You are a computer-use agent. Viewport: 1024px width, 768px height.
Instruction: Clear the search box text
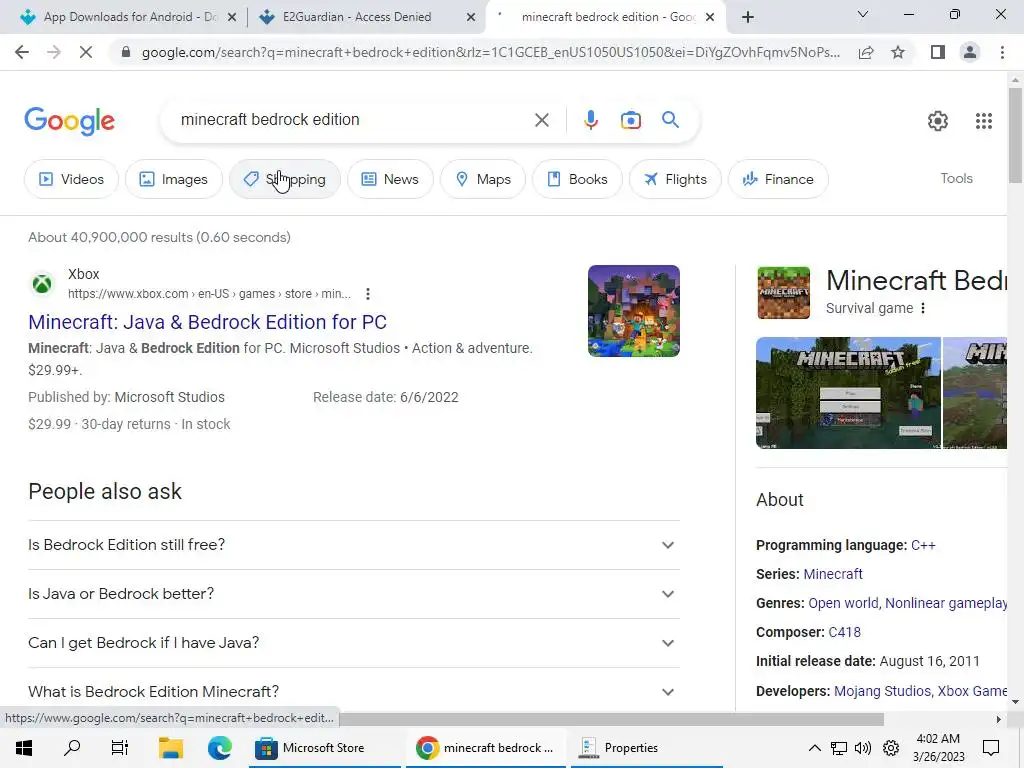click(x=541, y=120)
